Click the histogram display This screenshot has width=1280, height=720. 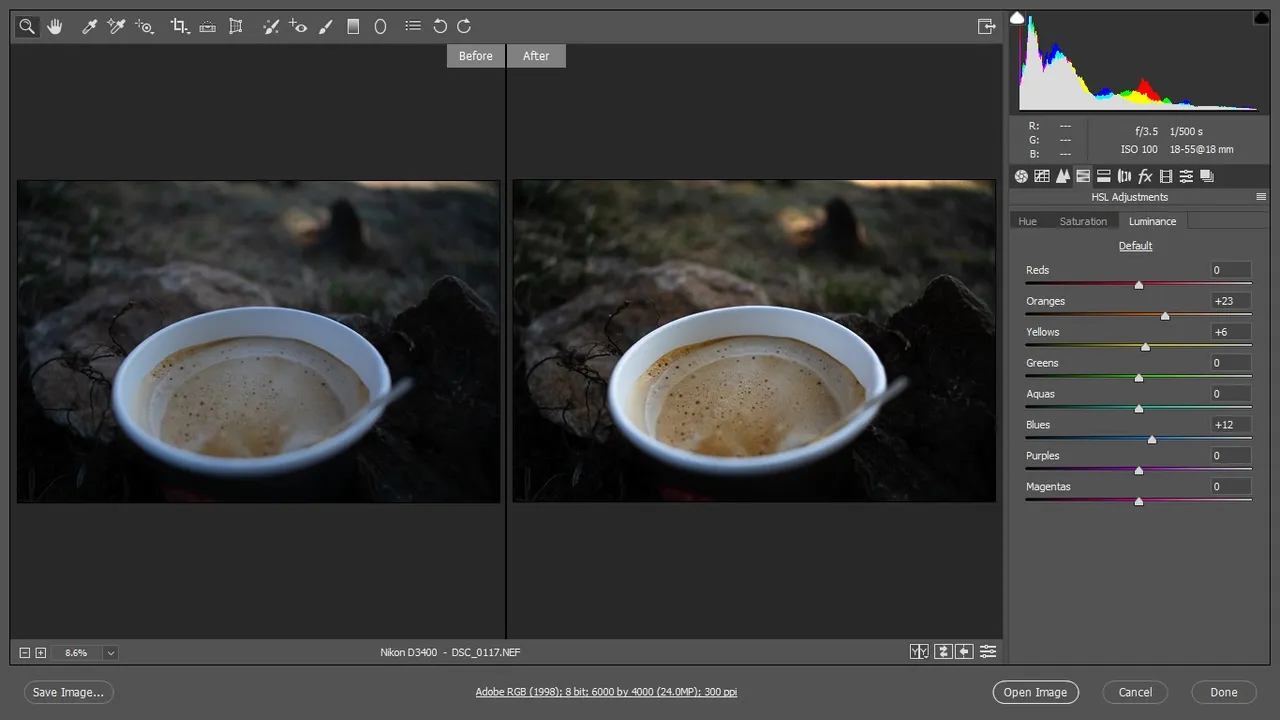(1138, 61)
